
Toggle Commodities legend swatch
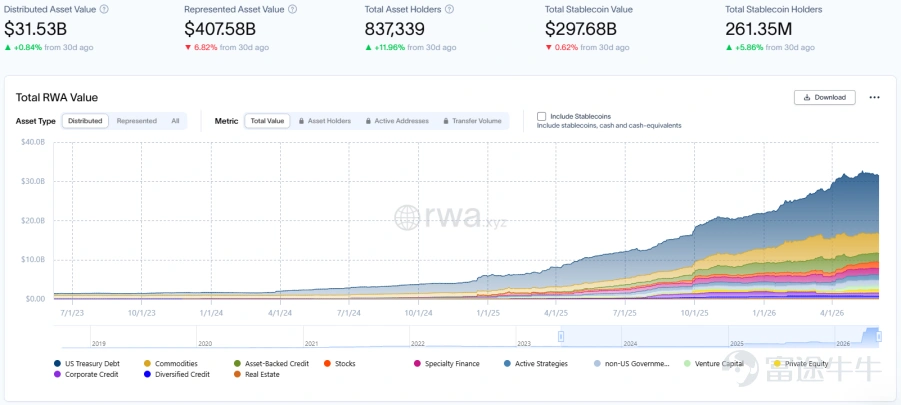(x=148, y=364)
